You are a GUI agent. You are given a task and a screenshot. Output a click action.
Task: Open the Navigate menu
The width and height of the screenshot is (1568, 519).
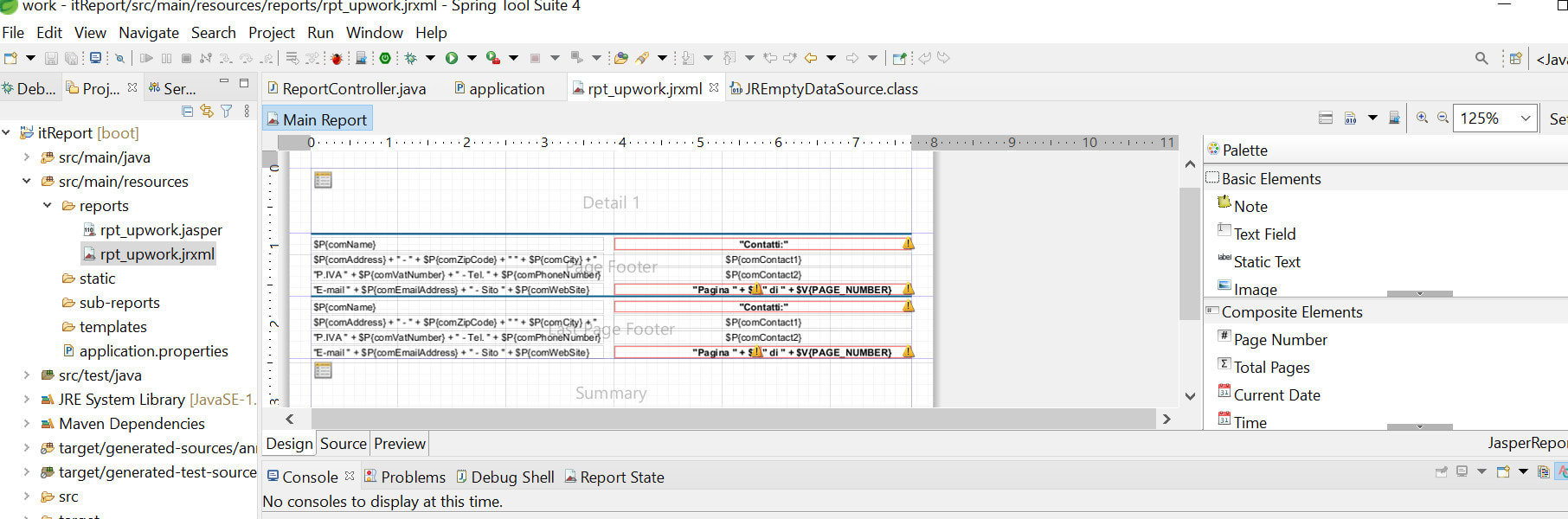point(149,32)
